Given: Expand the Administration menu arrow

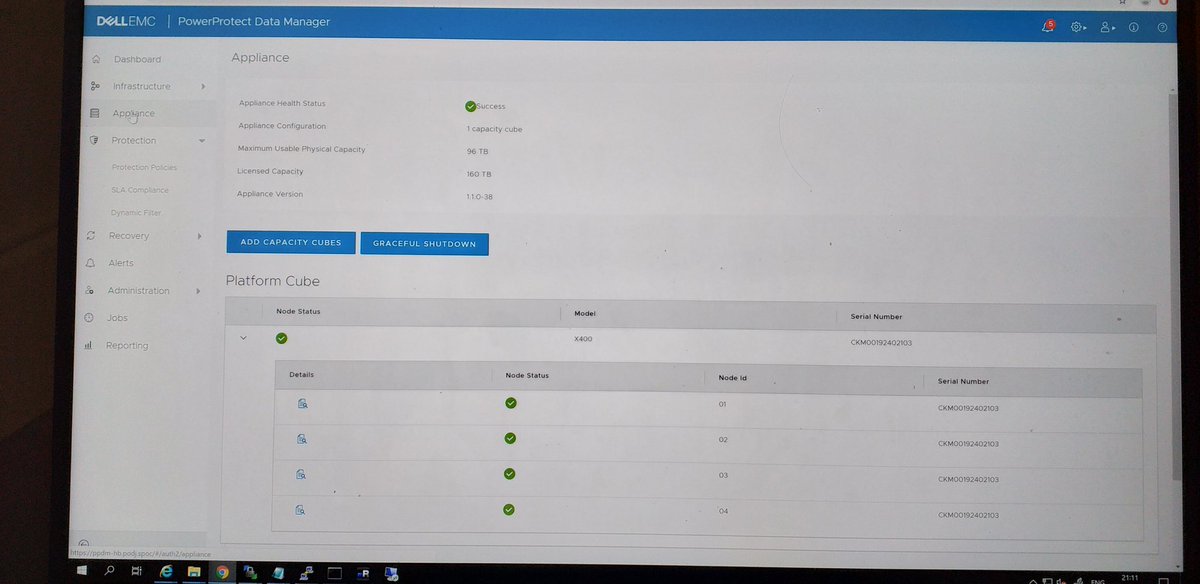Looking at the screenshot, I should click(198, 291).
